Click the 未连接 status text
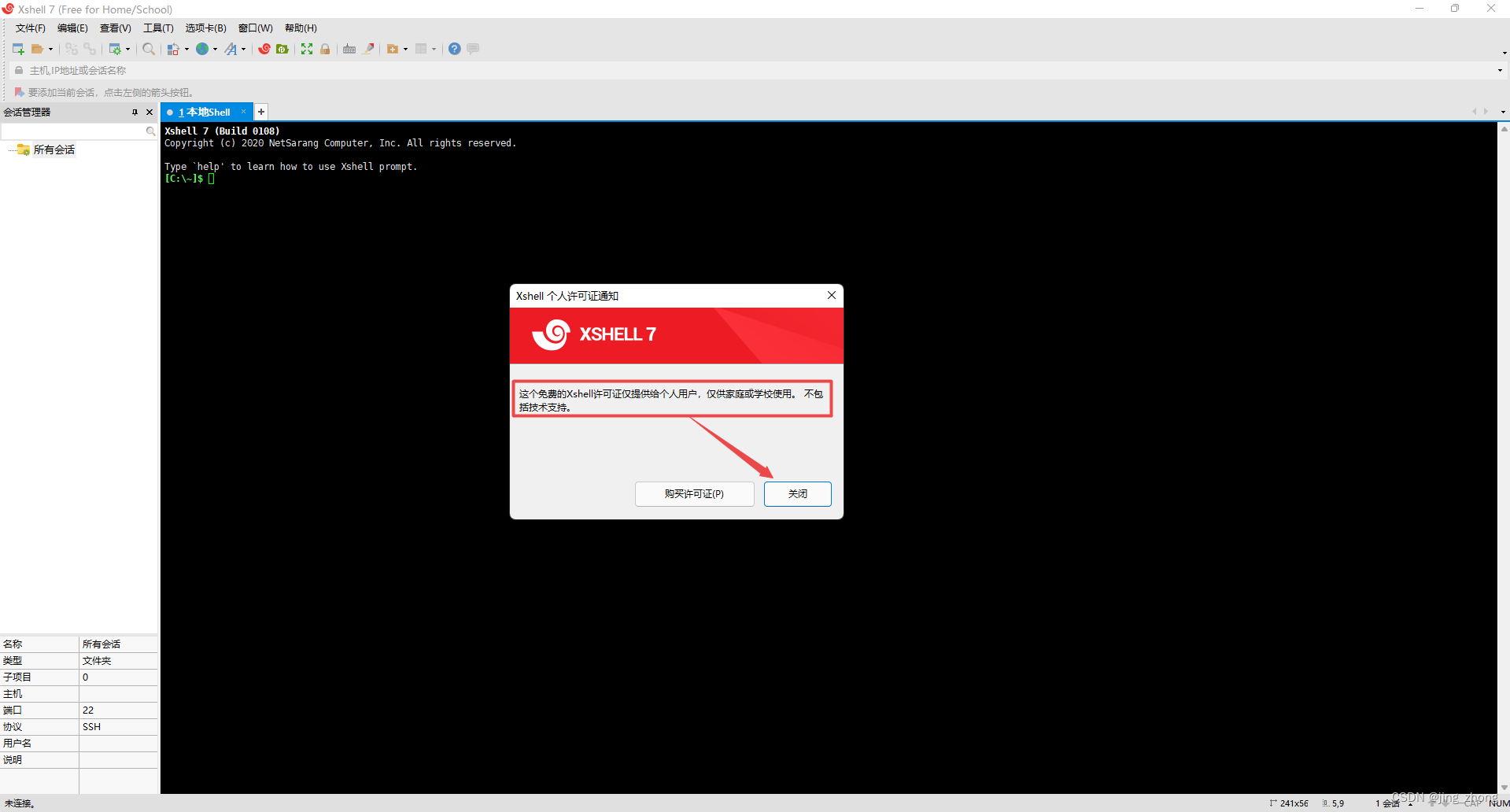This screenshot has height=812, width=1510. [x=20, y=803]
